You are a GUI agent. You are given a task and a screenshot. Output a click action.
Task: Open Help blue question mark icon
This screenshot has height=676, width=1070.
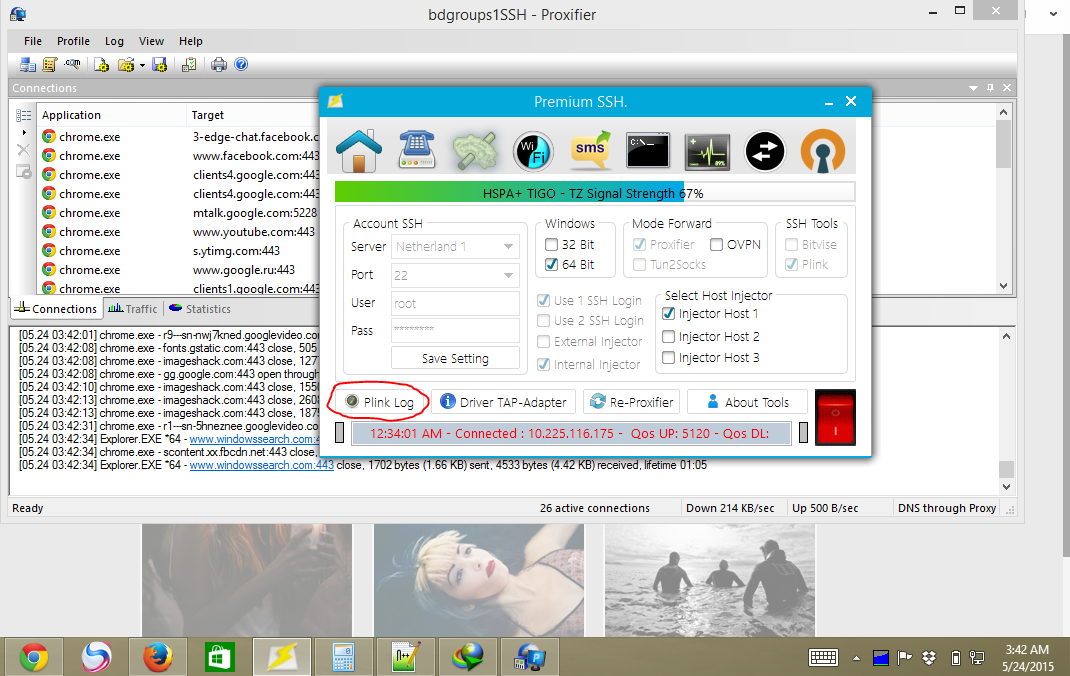coord(241,64)
